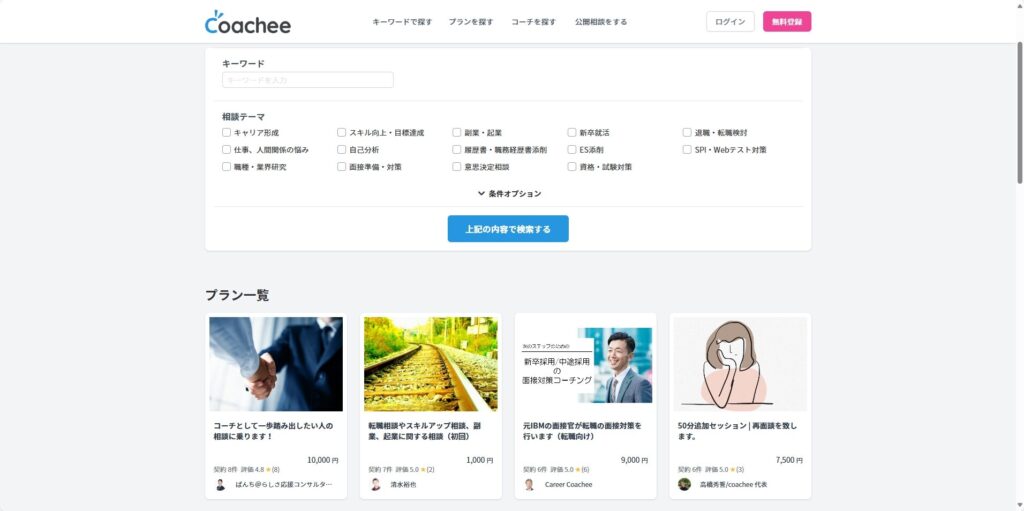Select the 職種・業界研究 checkbox
The width and height of the screenshot is (1024, 511).
[227, 167]
